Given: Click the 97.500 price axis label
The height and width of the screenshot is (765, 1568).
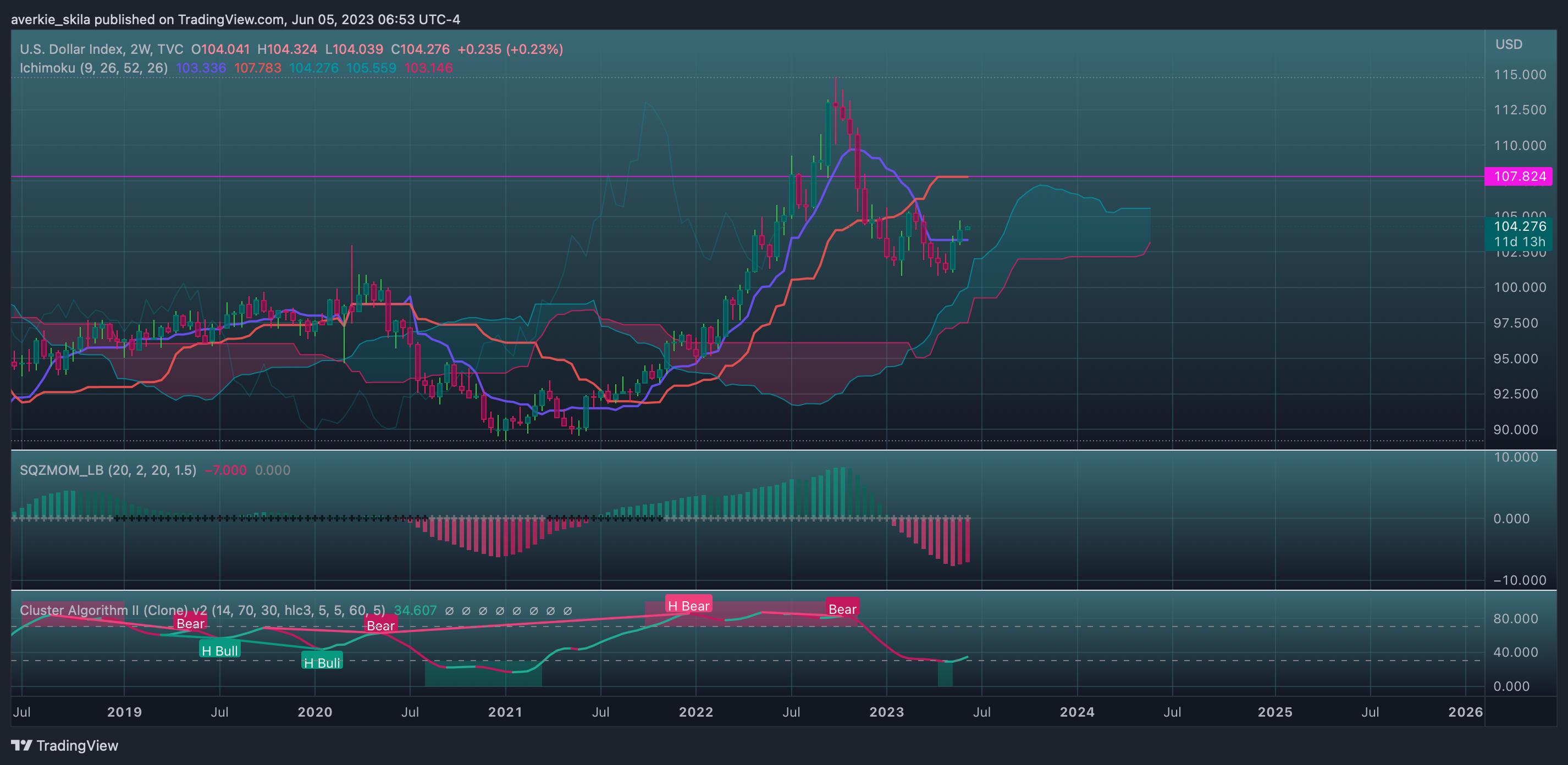Looking at the screenshot, I should [1516, 323].
